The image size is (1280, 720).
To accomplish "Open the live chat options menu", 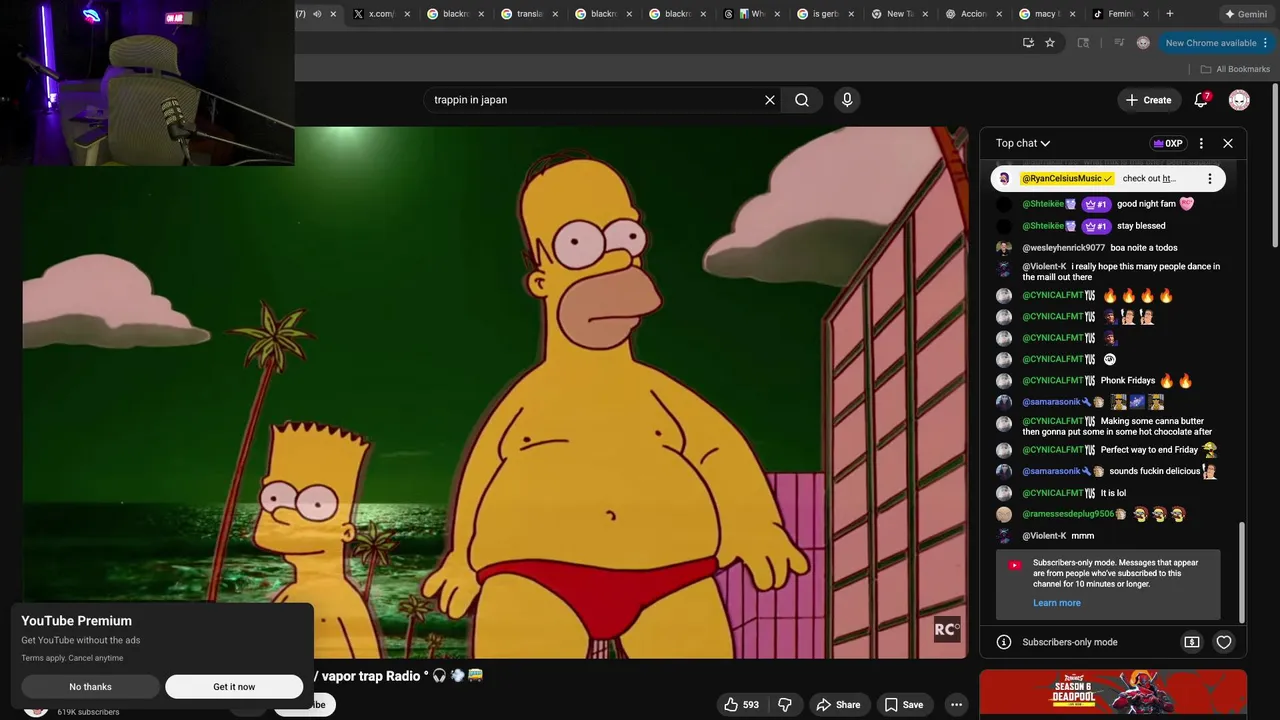I will pos(1201,143).
